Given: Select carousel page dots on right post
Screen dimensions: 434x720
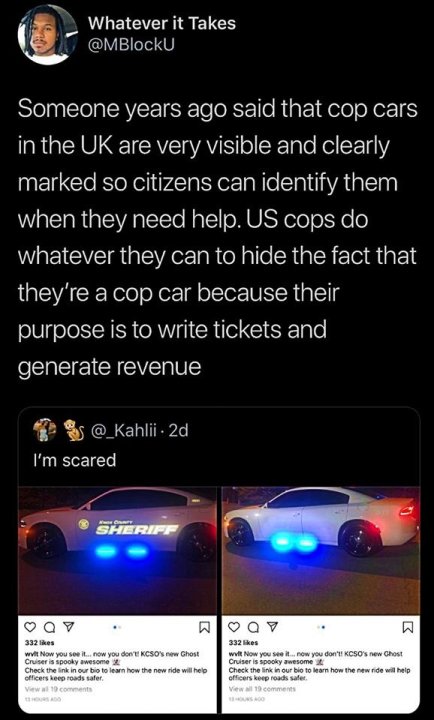Looking at the screenshot, I should click(x=320, y=626).
